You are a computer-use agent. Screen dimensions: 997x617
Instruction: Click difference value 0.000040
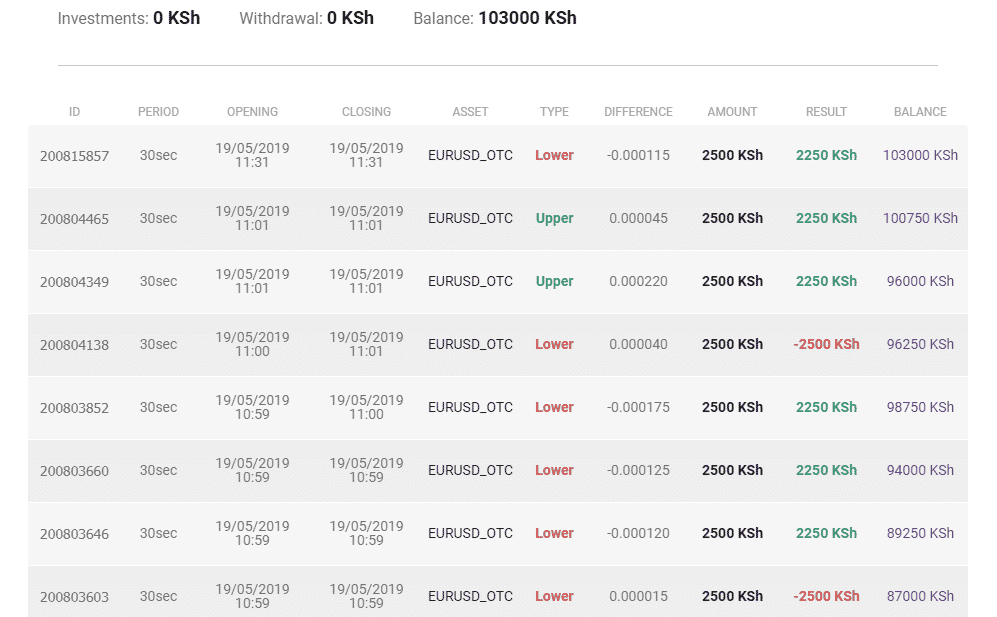[638, 344]
